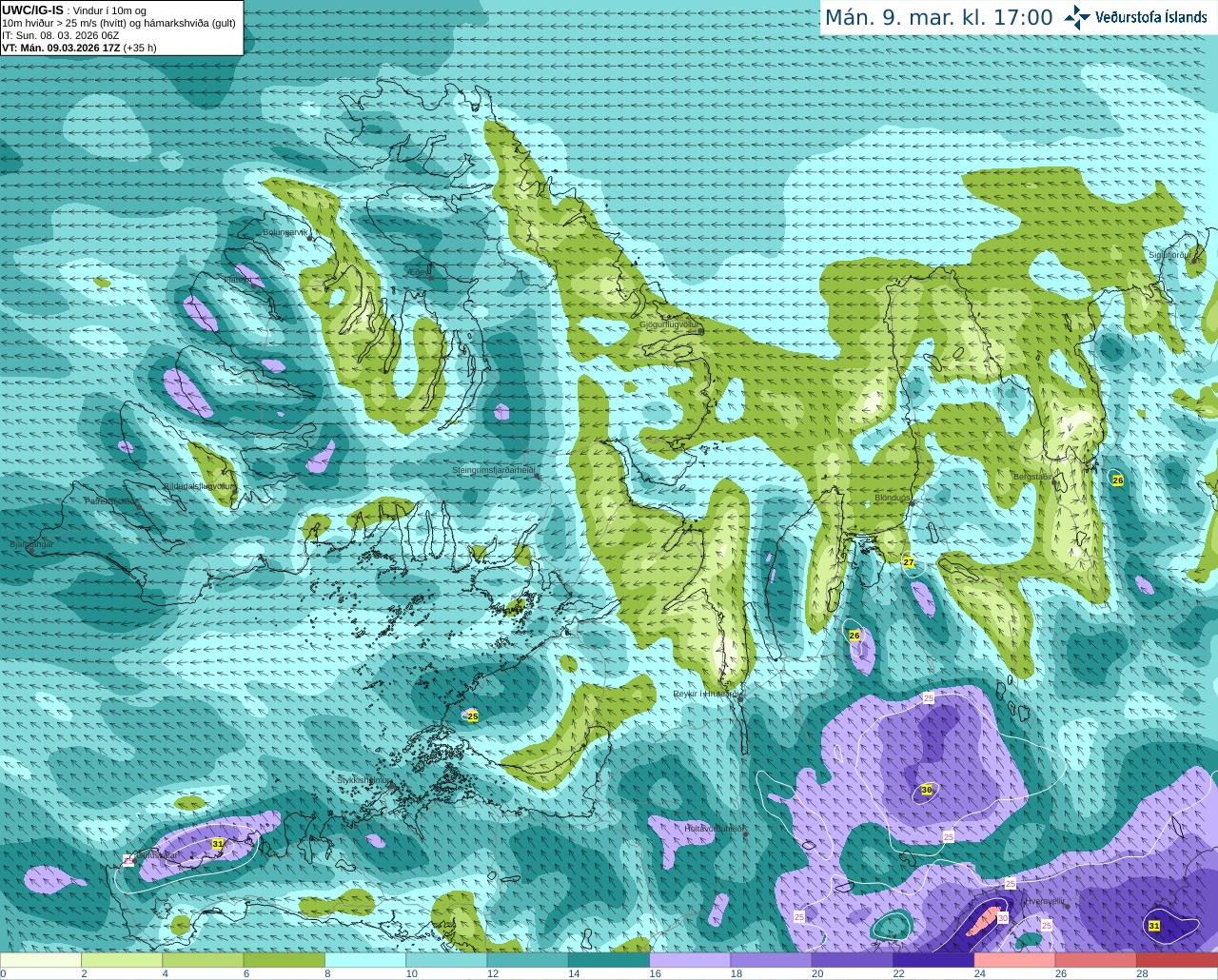Click the Gjögurflugvöllur station label

click(670, 324)
